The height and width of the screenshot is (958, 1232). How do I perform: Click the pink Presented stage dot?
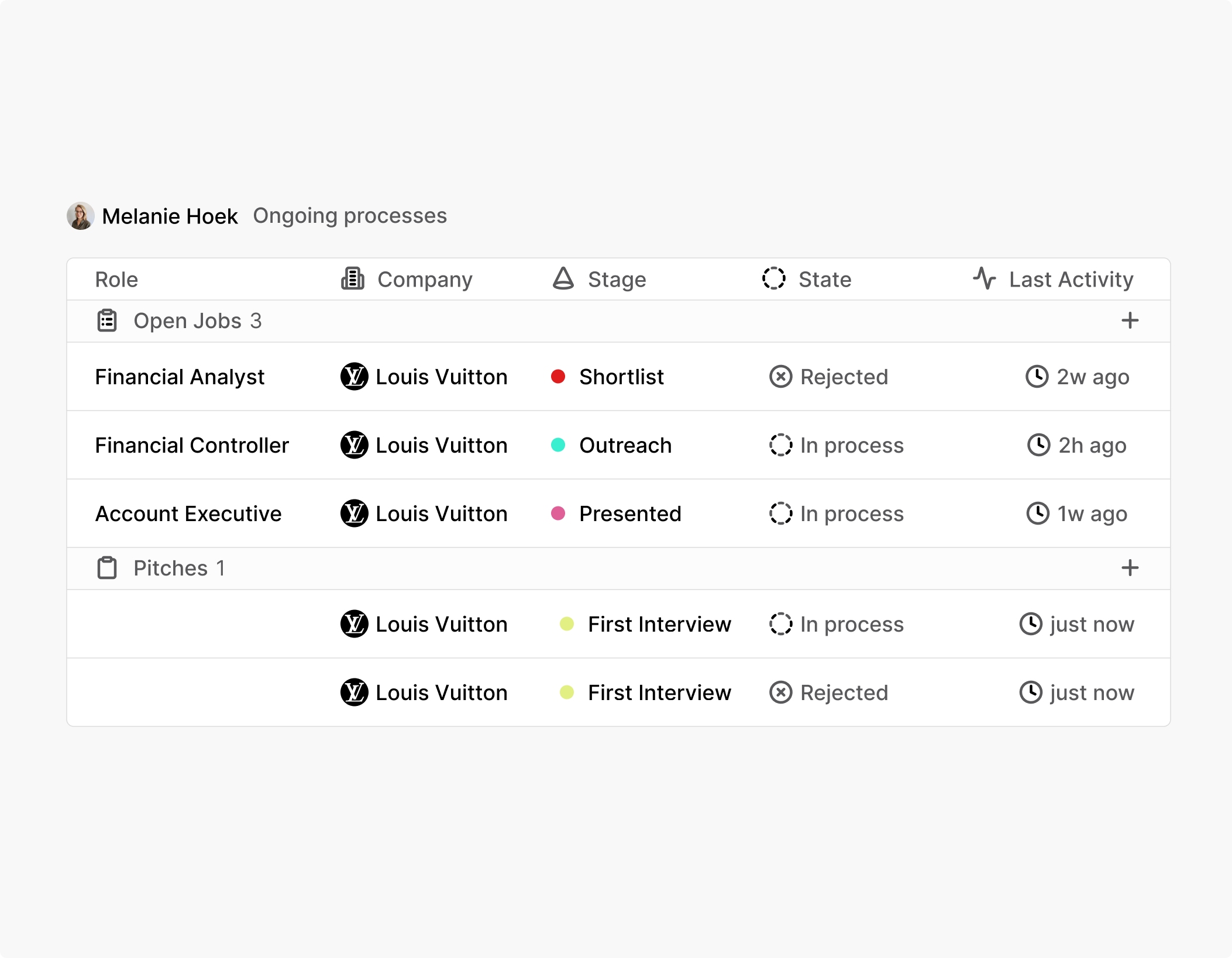point(559,514)
